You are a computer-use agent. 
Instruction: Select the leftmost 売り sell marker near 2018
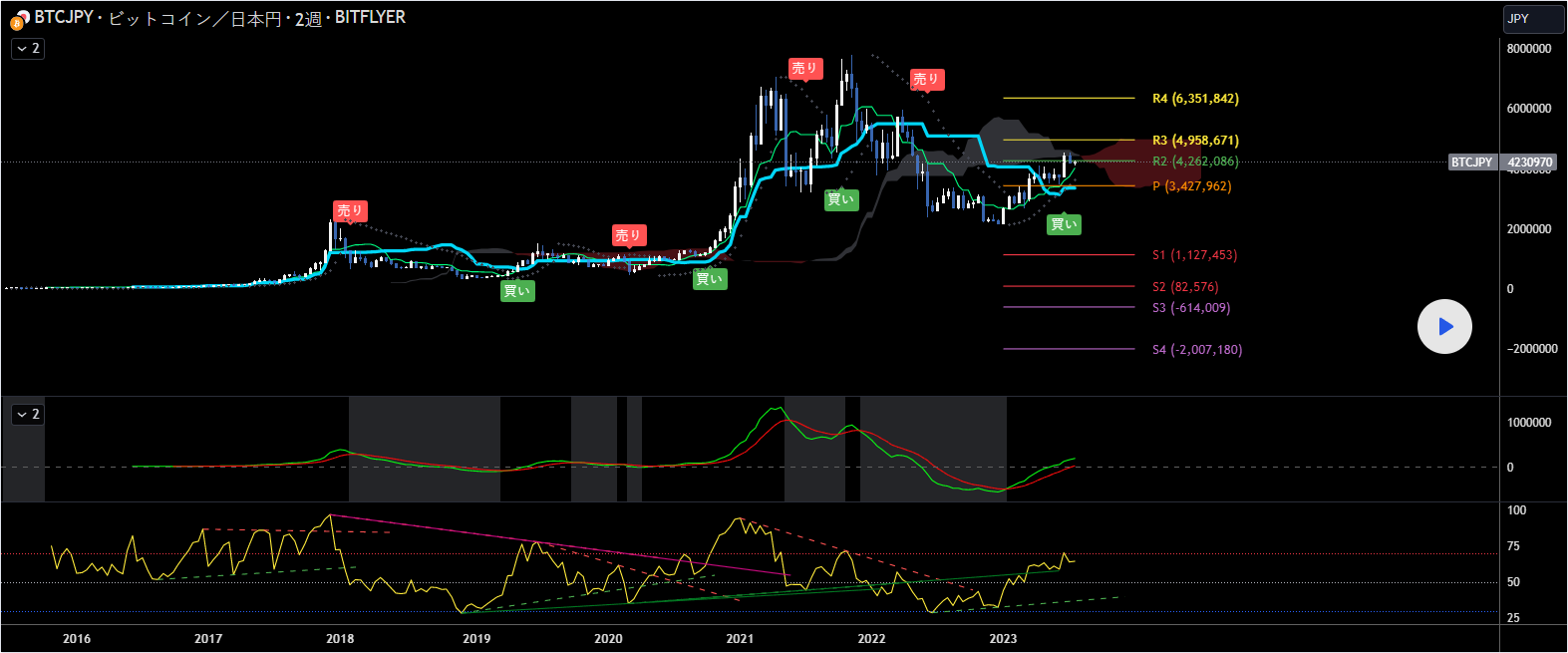350,210
